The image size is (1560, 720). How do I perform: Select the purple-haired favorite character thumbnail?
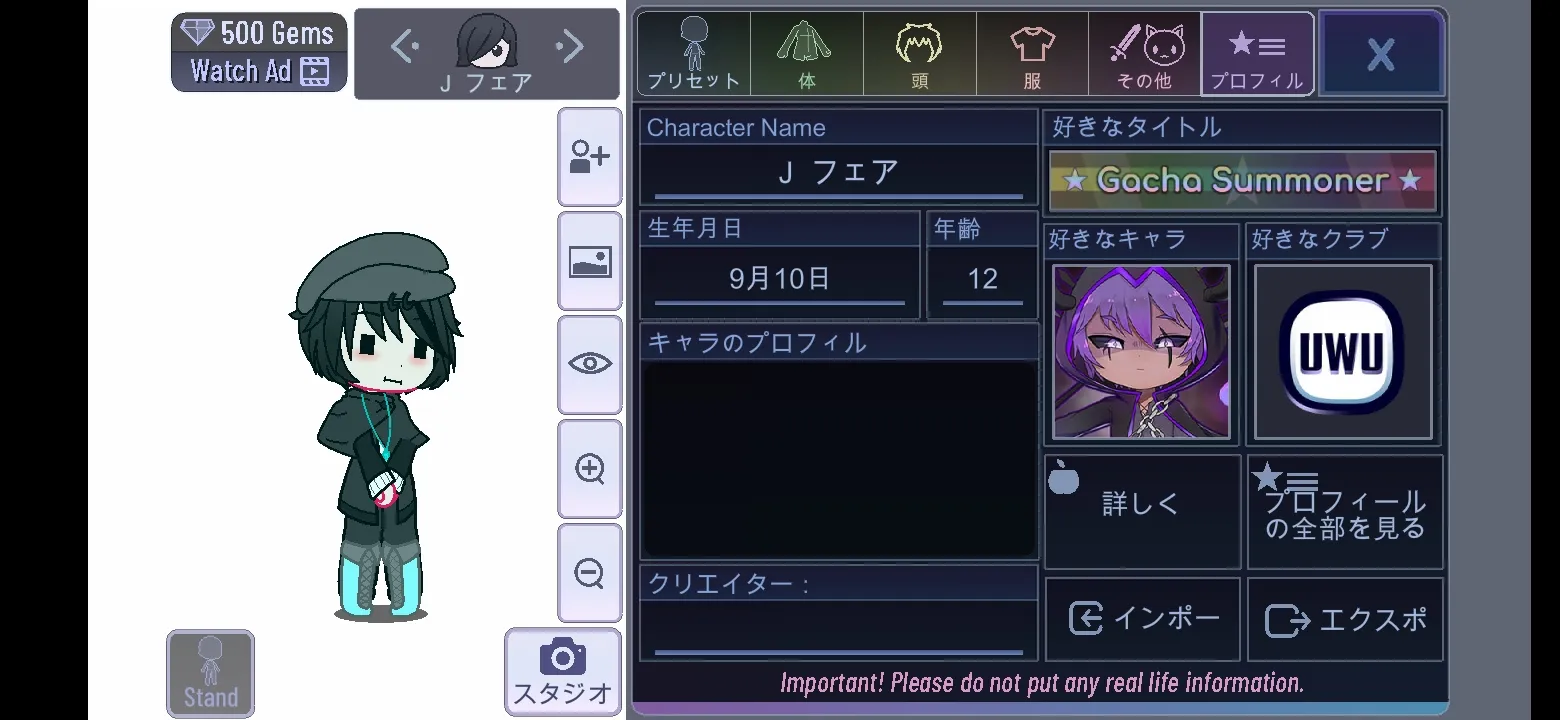(1141, 352)
